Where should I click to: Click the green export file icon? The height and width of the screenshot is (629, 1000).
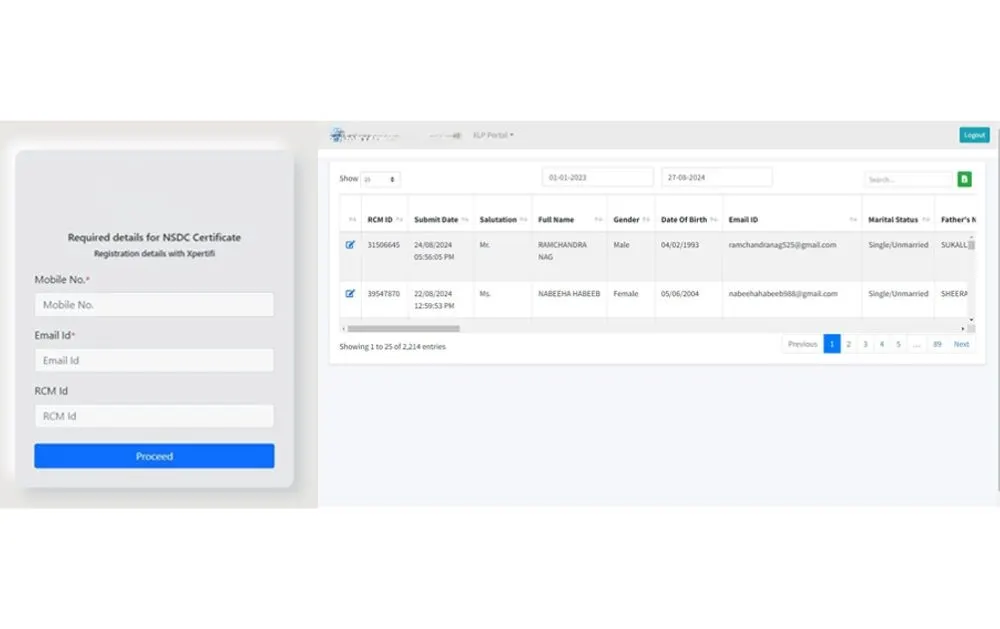pyautogui.click(x=964, y=179)
